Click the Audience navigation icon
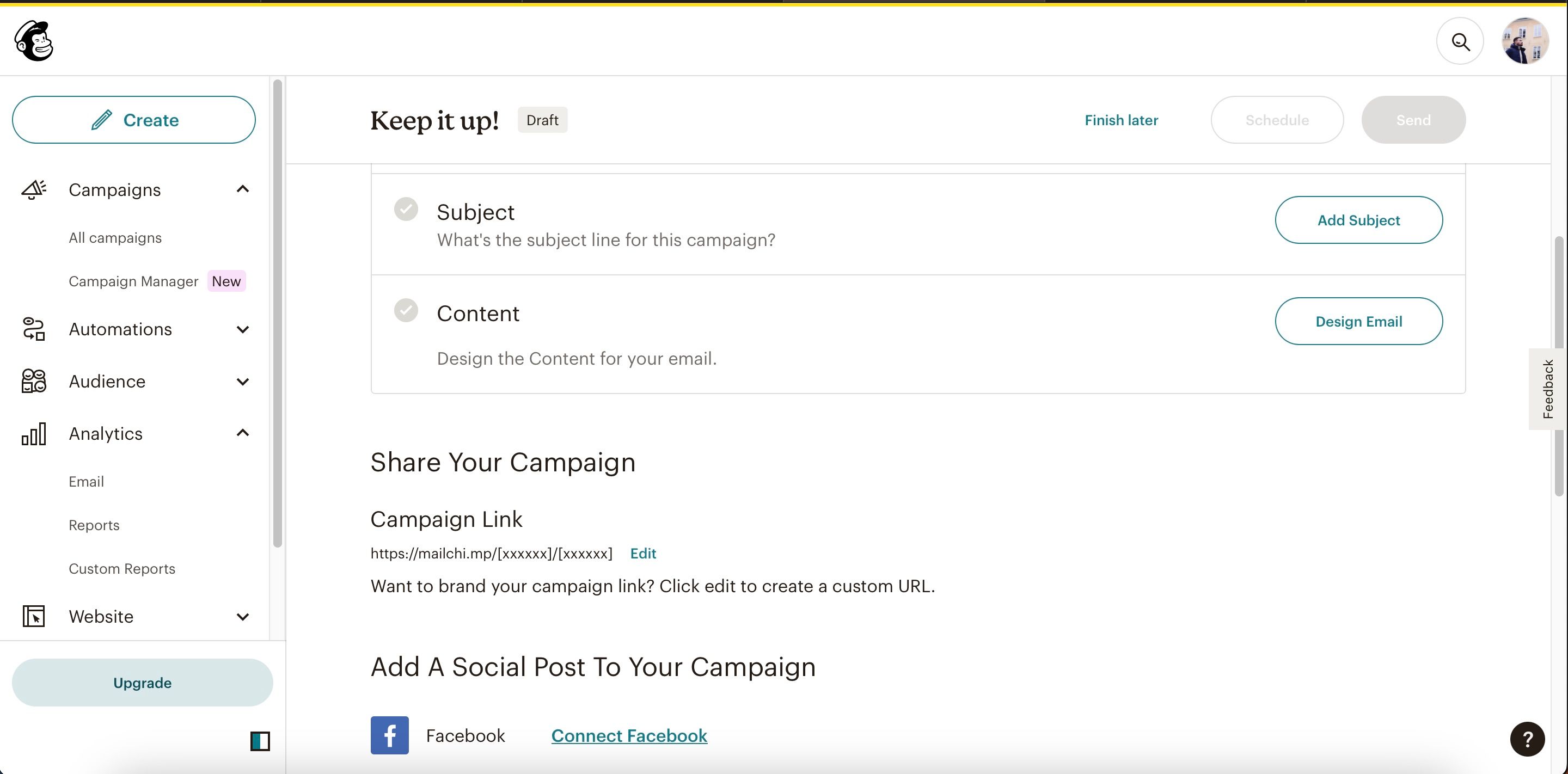This screenshot has width=1568, height=774. click(x=35, y=381)
